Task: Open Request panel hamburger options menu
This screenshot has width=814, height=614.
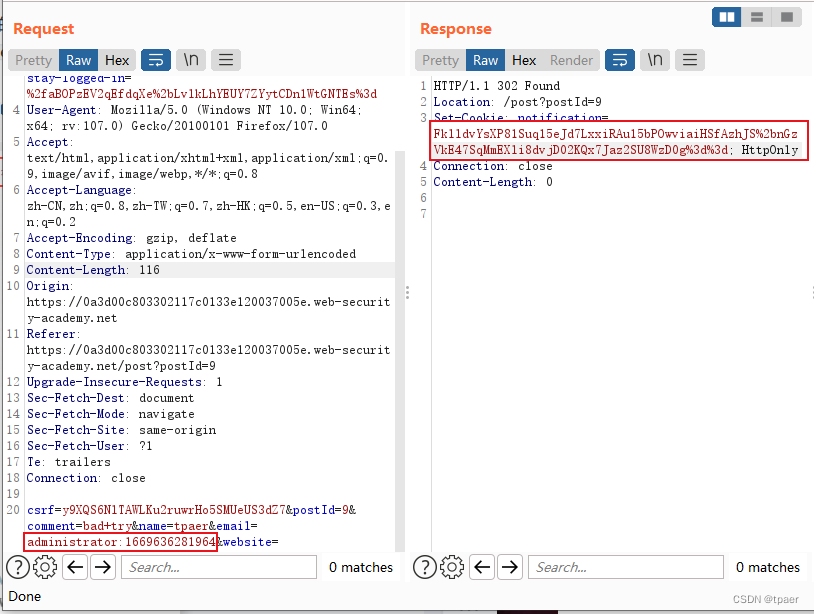Action: tap(226, 60)
